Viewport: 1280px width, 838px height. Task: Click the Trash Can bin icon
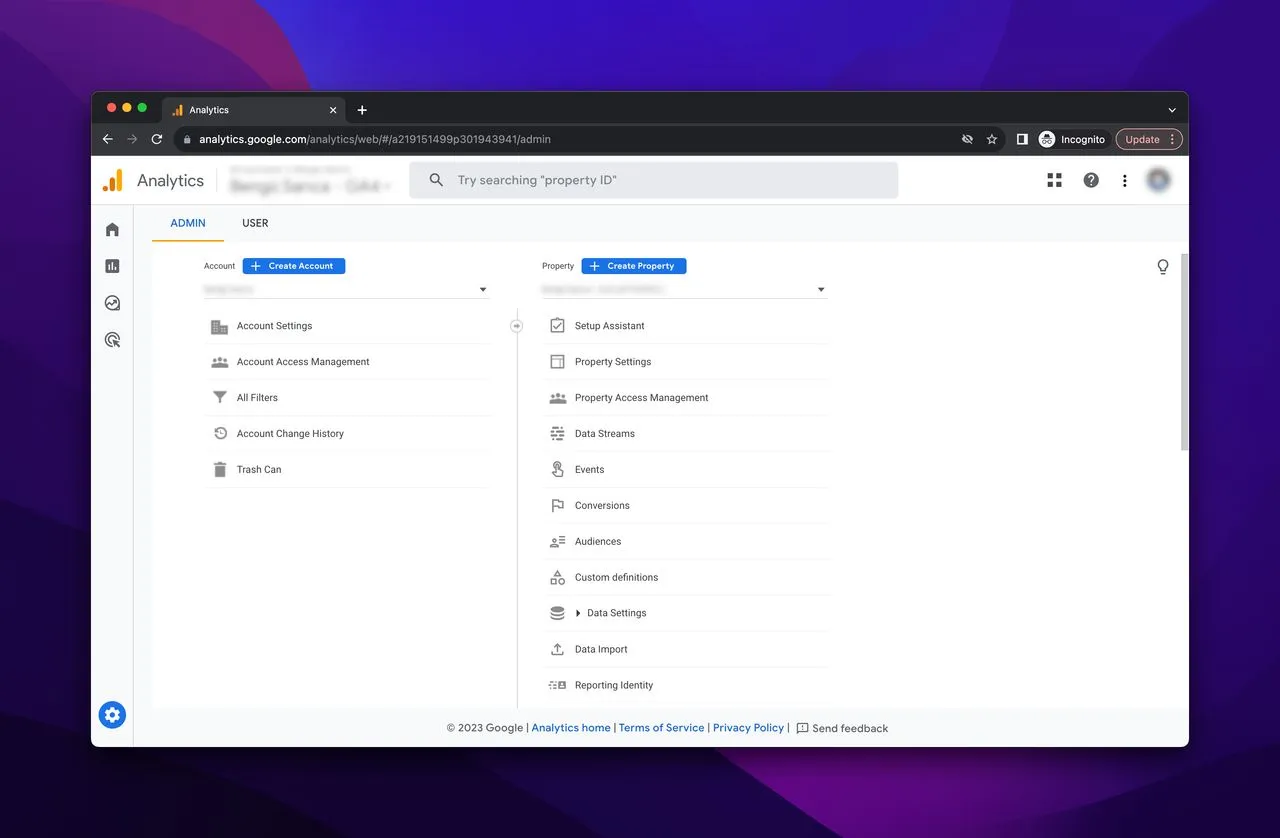tap(220, 470)
